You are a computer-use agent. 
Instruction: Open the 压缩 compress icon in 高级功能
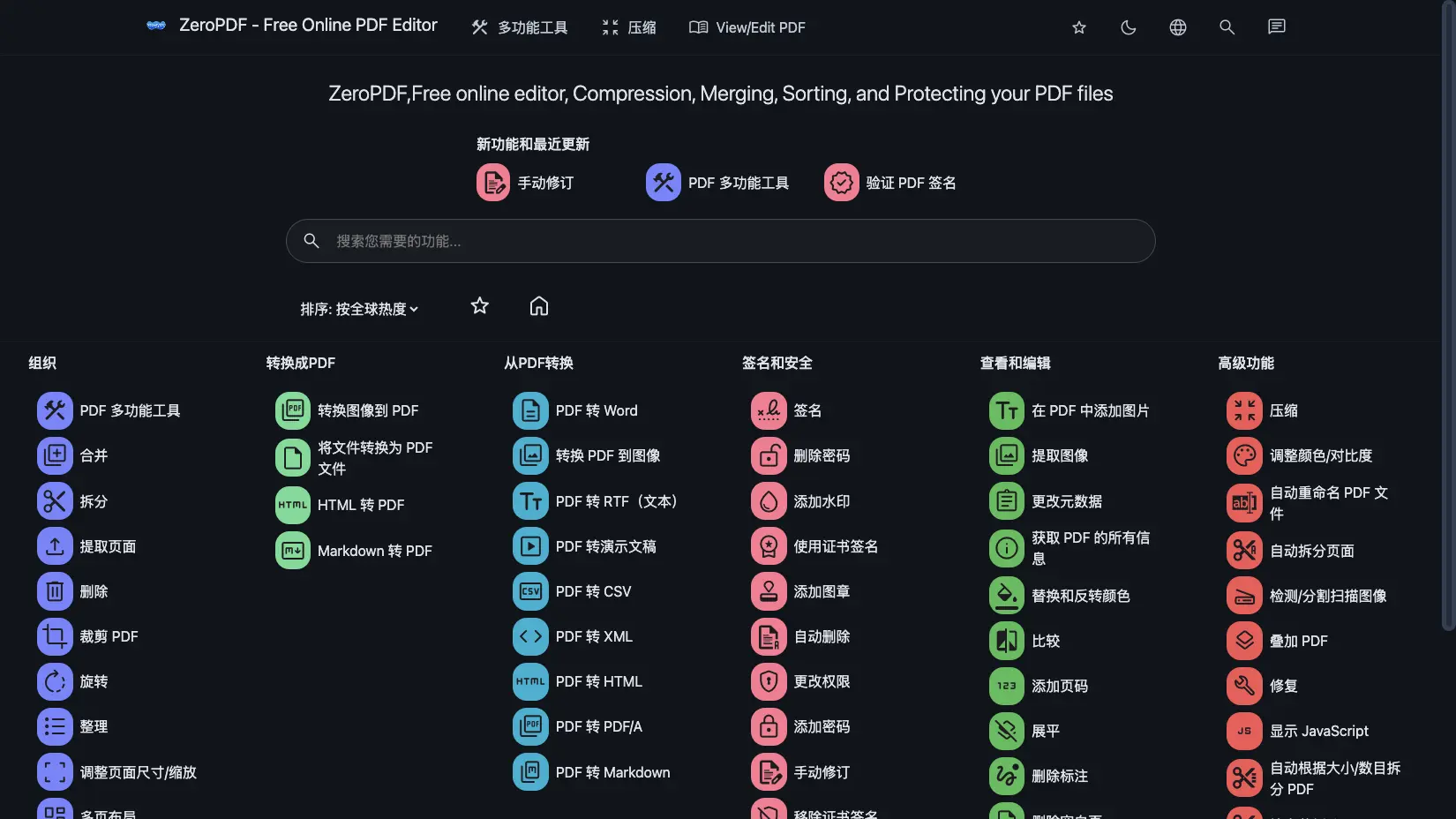[1244, 410]
